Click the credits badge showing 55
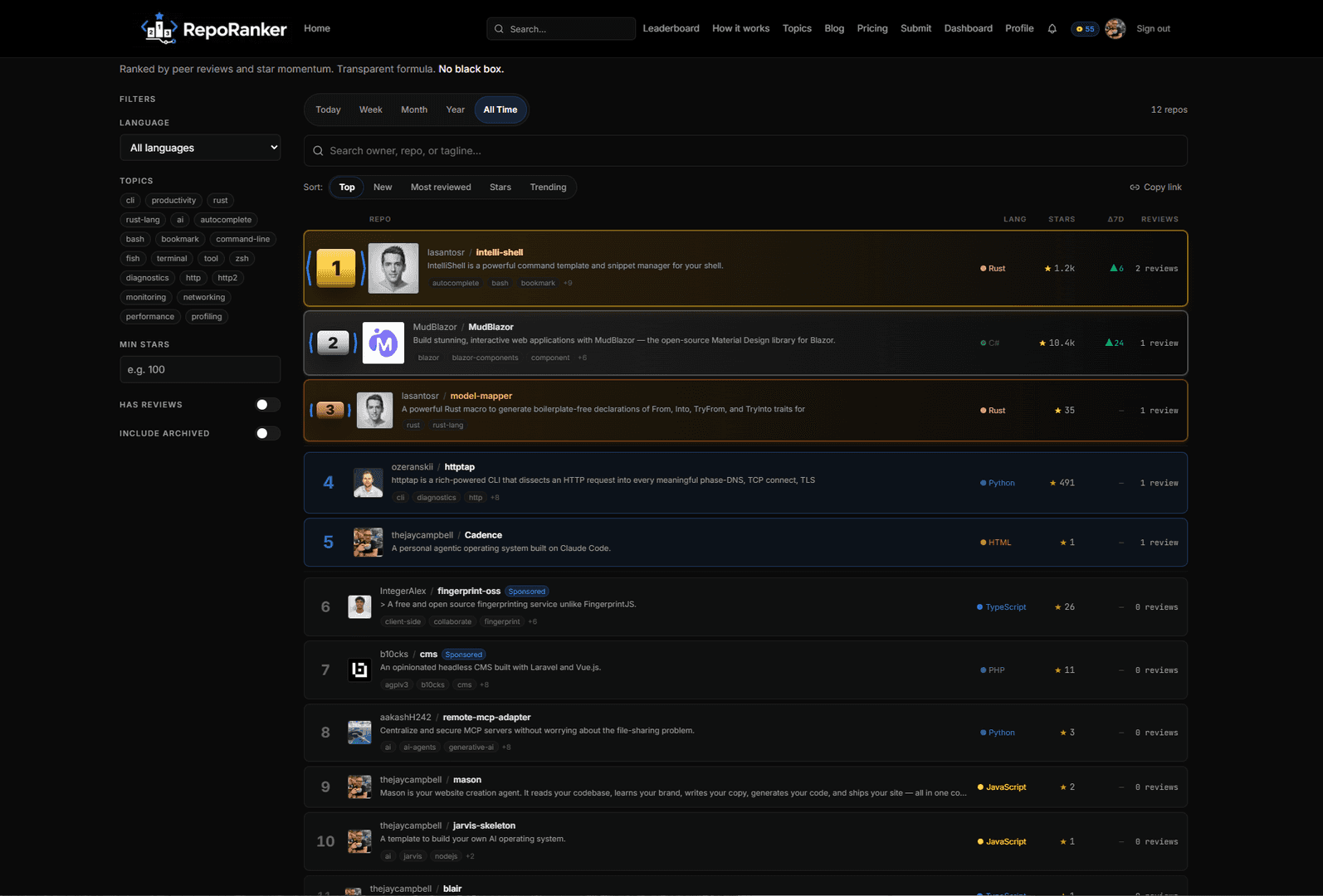Image resolution: width=1323 pixels, height=896 pixels. pos(1085,29)
